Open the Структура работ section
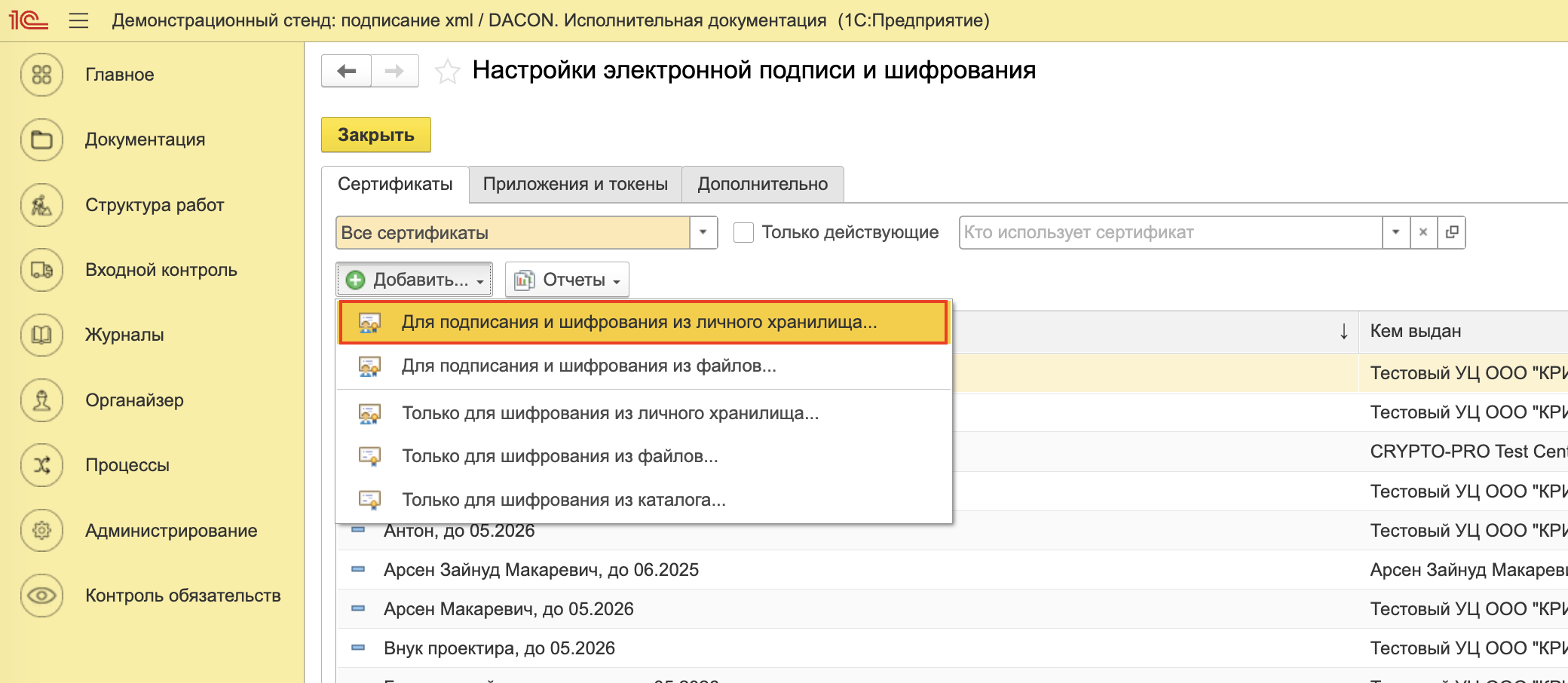The height and width of the screenshot is (683, 1568). (155, 205)
